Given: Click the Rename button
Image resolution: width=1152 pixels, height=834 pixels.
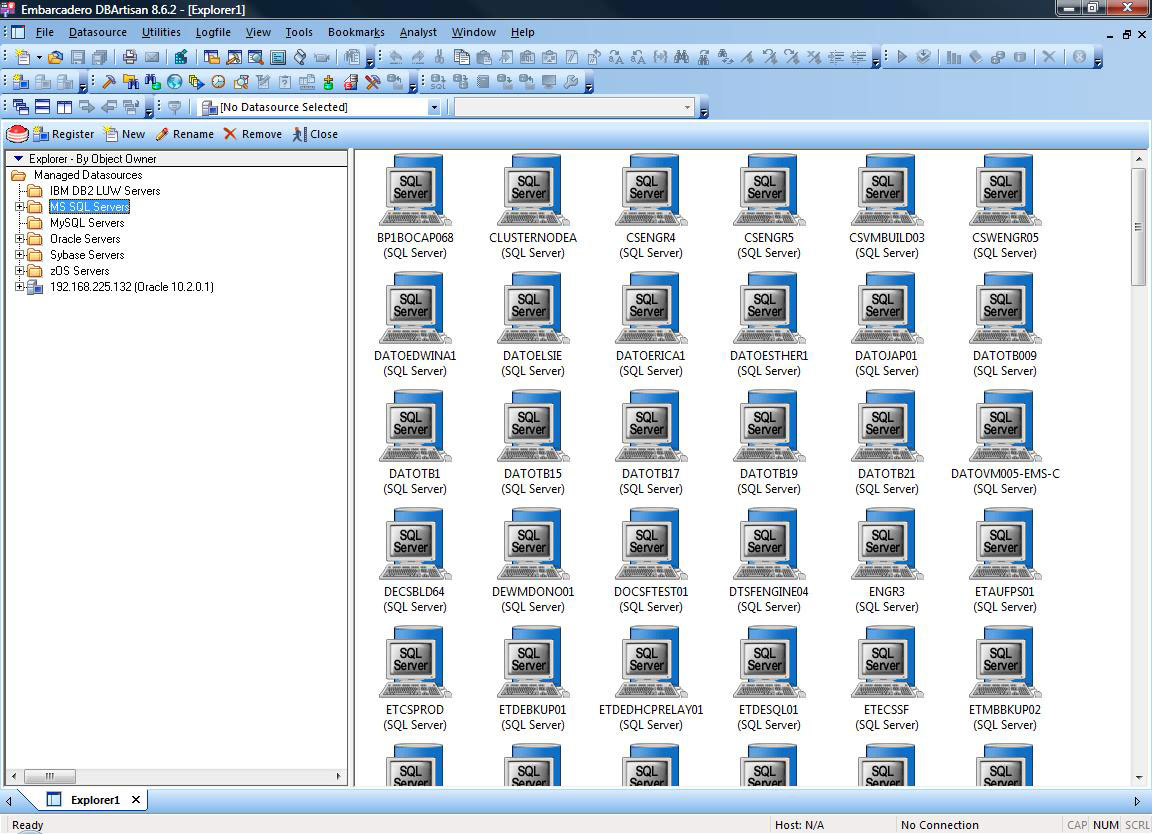Looking at the screenshot, I should pyautogui.click(x=184, y=134).
